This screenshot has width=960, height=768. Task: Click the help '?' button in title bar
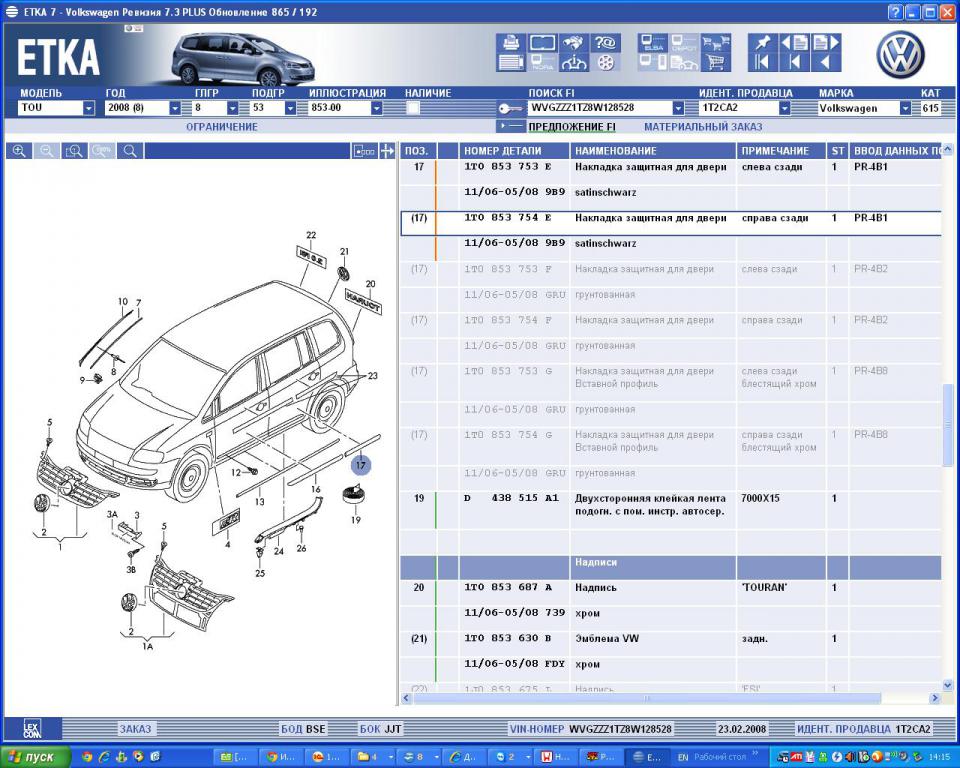pyautogui.click(x=895, y=12)
